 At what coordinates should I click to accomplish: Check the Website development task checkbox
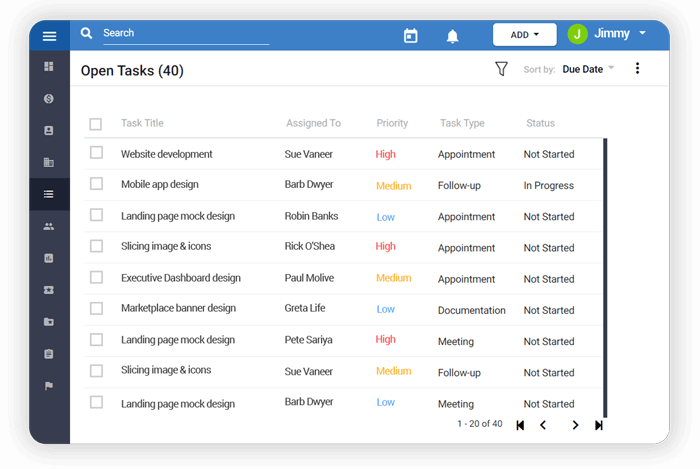pos(96,153)
